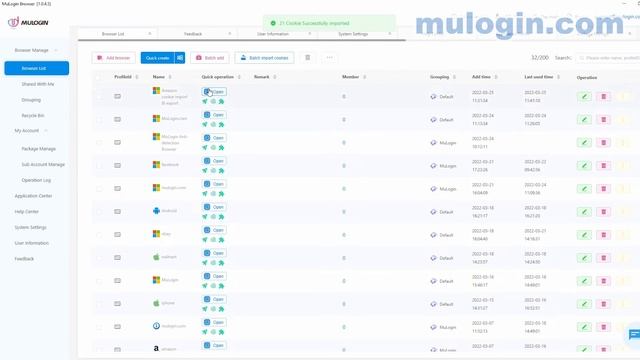This screenshot has height=360, width=640.
Task: Sort by the ProfileId column arrows
Action: (x=137, y=77)
